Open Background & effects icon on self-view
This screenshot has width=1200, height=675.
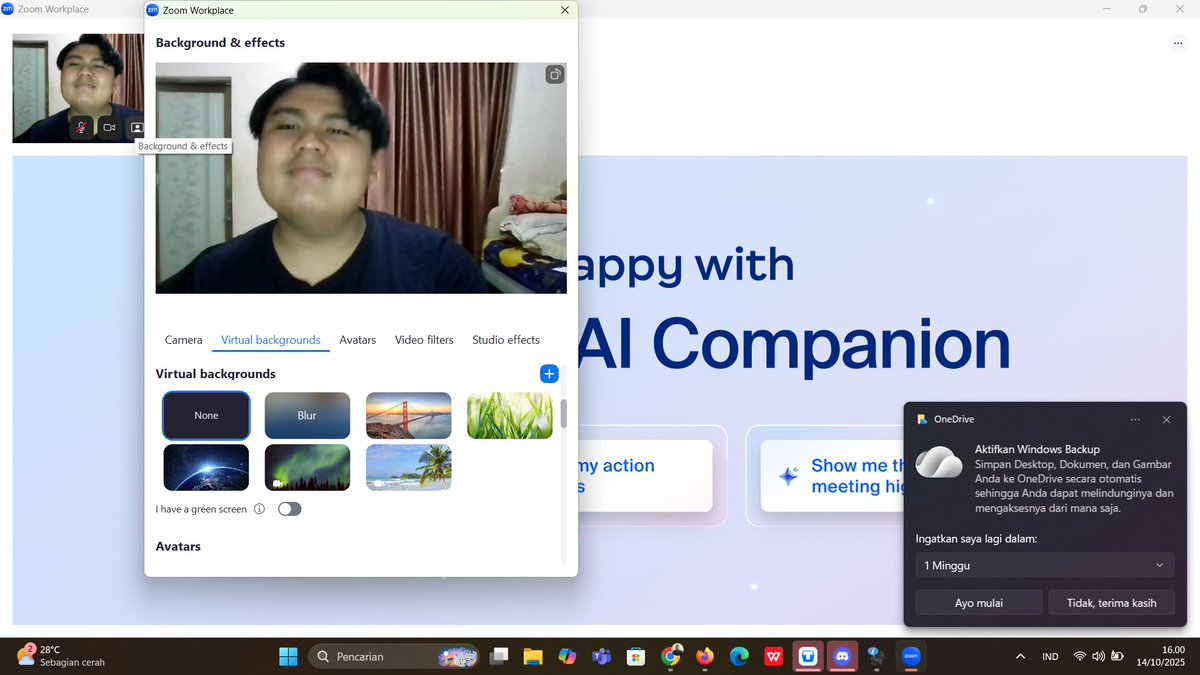click(x=137, y=128)
